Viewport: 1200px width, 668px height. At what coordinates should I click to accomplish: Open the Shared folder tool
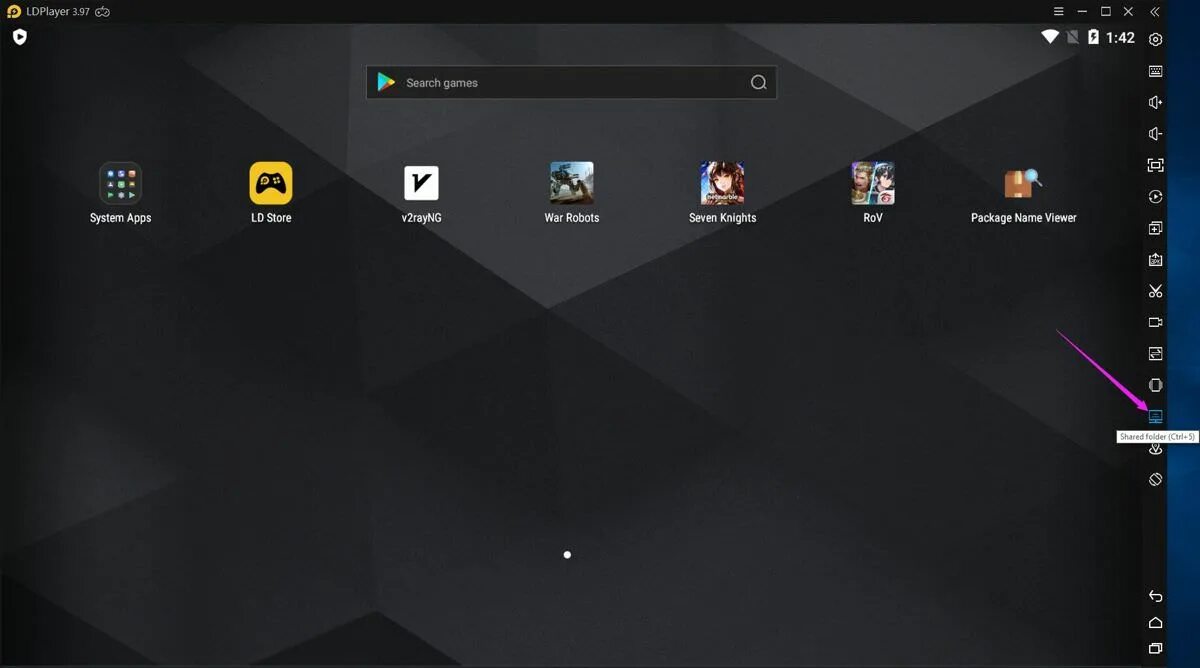(1155, 415)
